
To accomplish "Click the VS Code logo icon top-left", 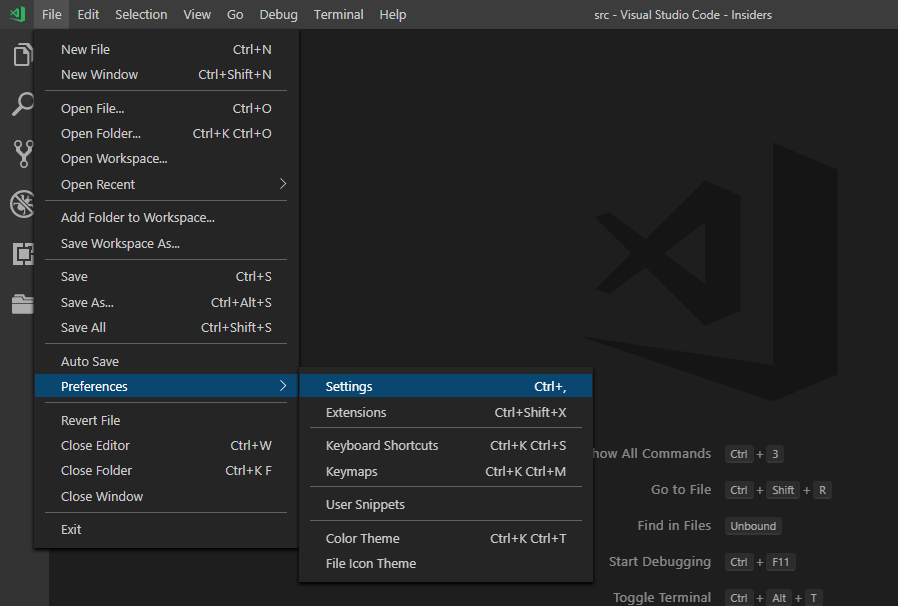I will [14, 14].
